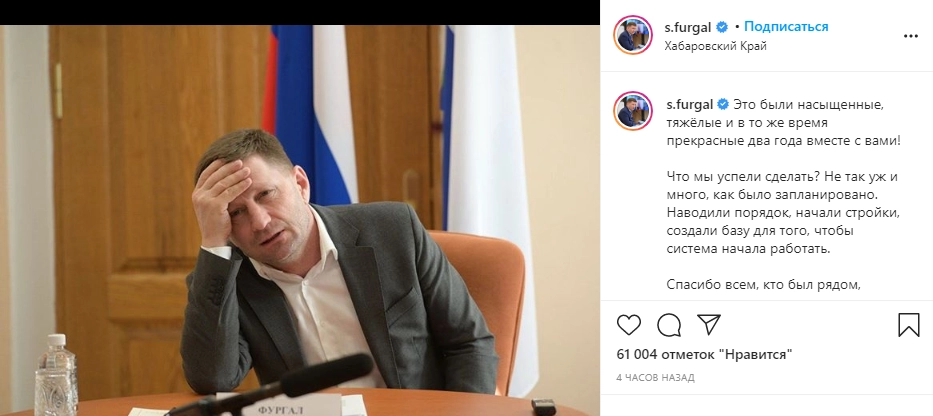
Task: Open the three-dot more options menu
Action: (910, 36)
